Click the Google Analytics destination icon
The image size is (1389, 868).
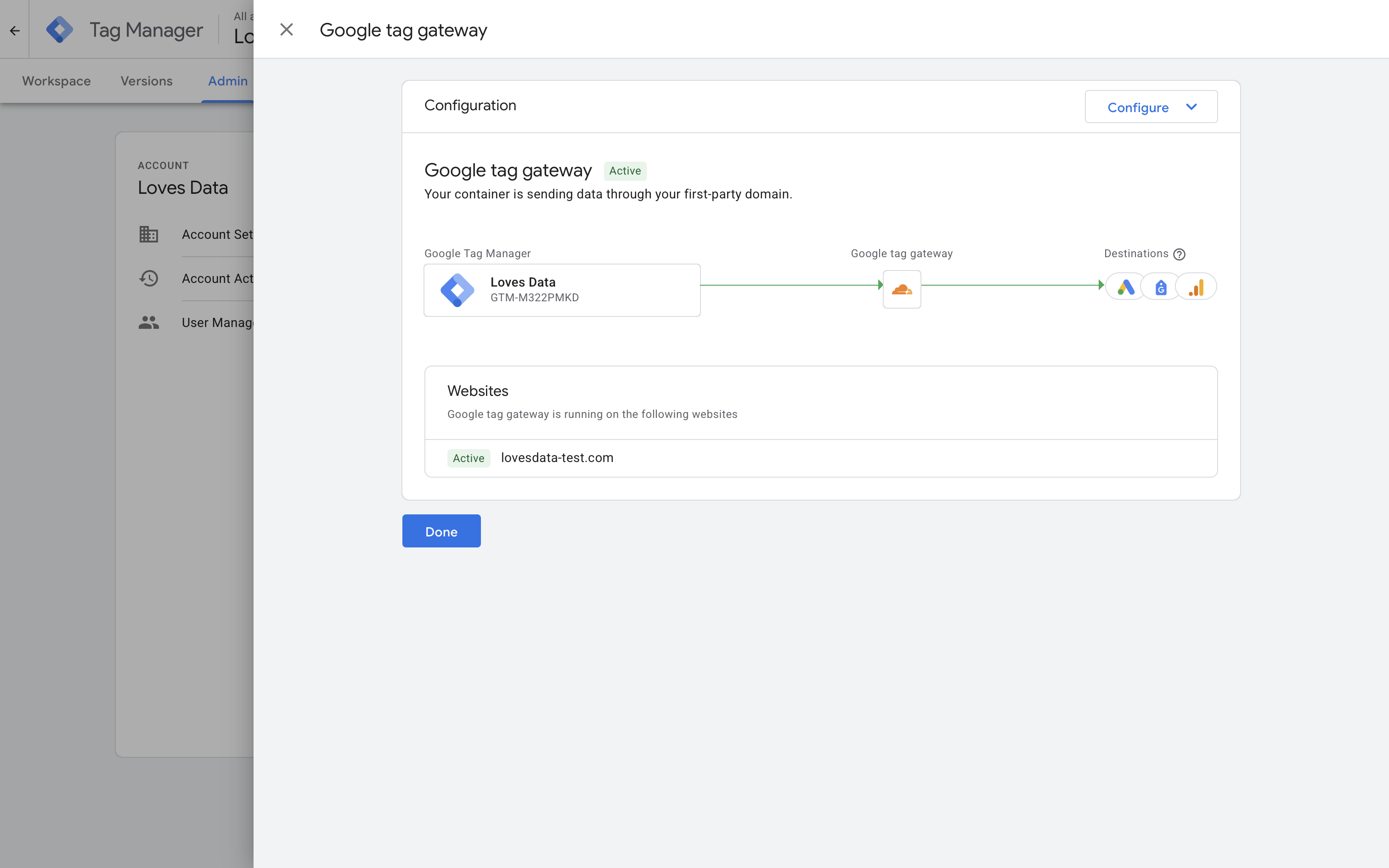tap(1197, 286)
